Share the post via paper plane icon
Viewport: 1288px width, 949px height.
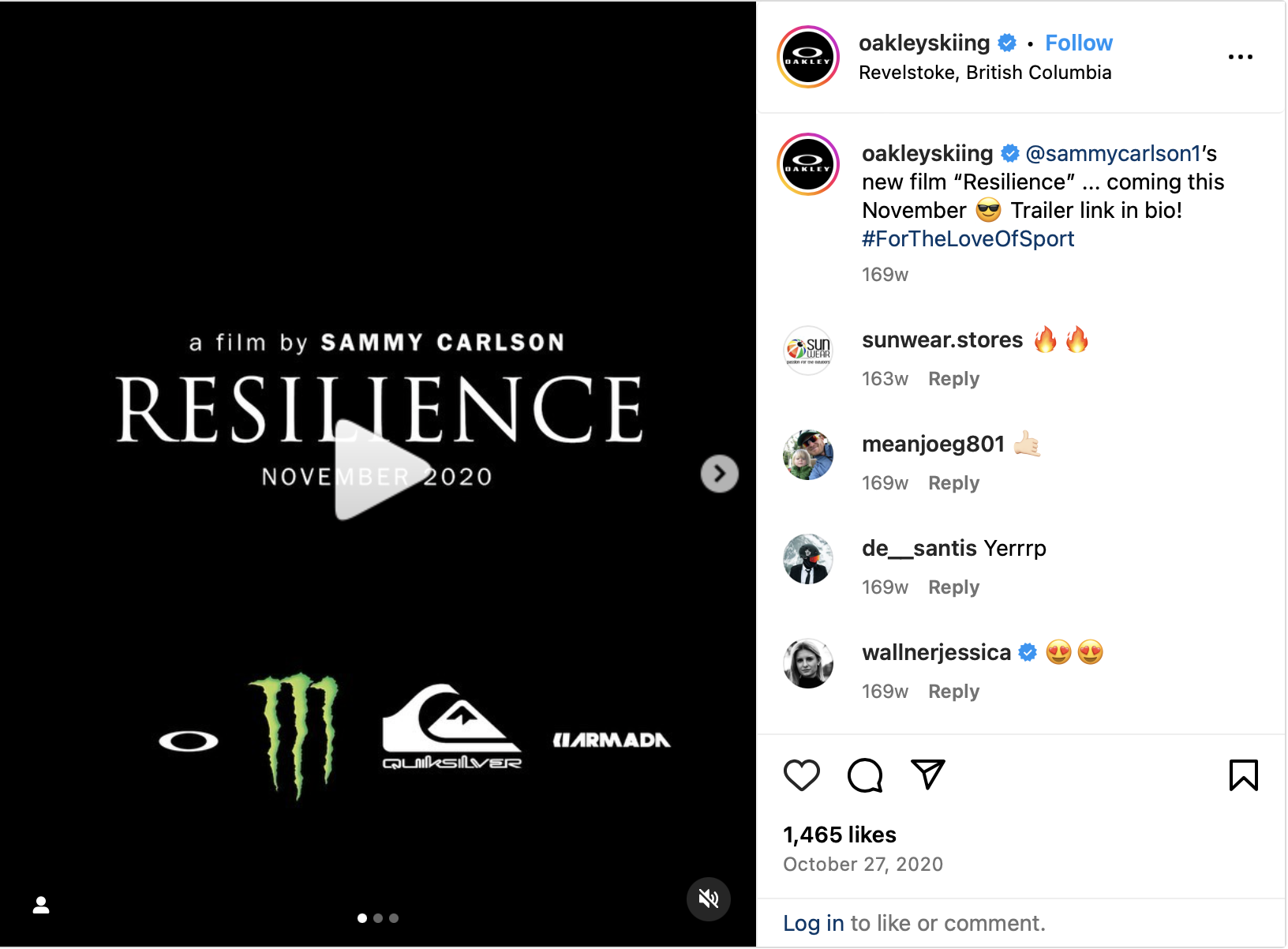[927, 775]
